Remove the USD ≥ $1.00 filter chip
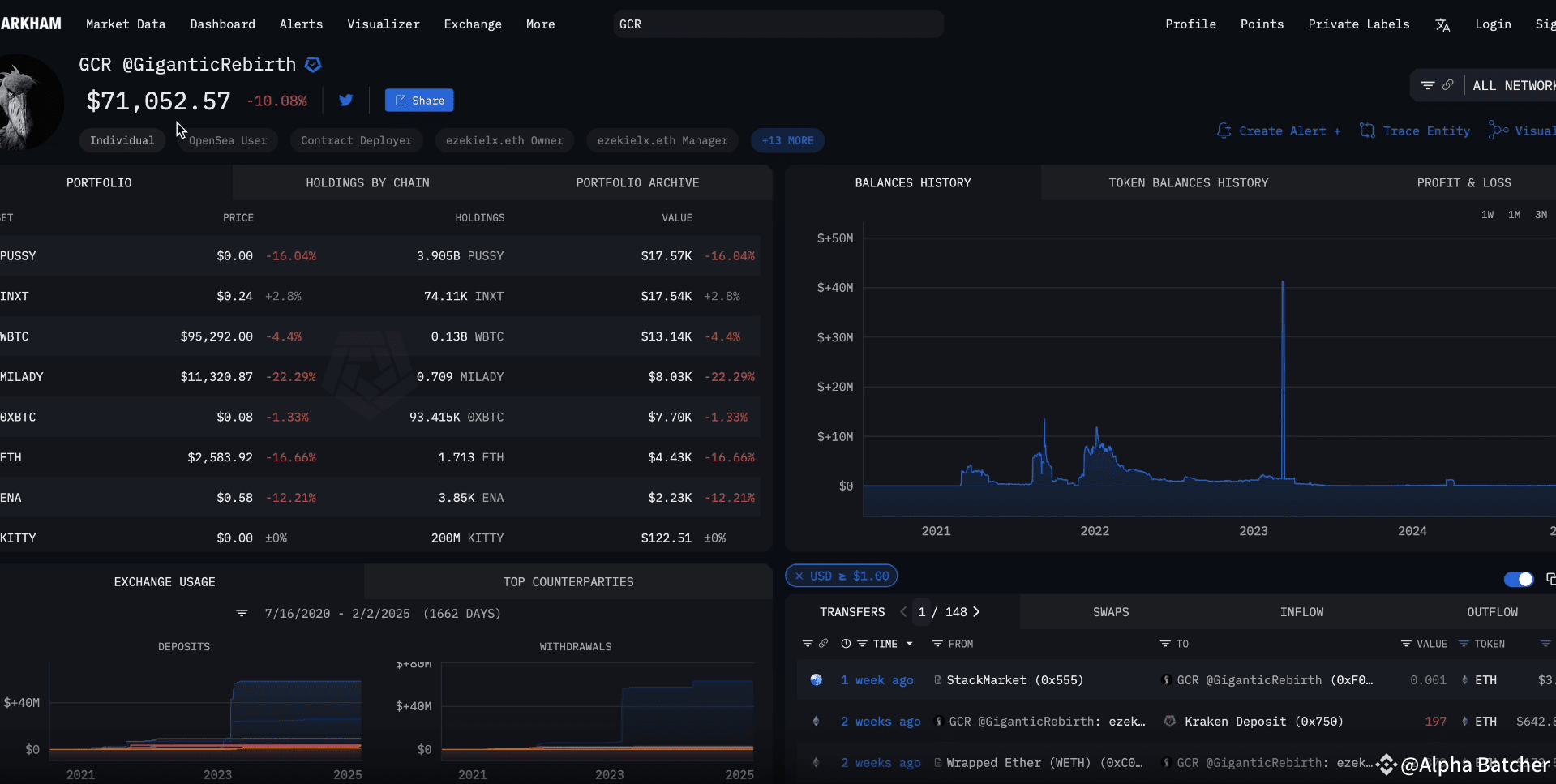The image size is (1556, 784). pyautogui.click(x=799, y=576)
